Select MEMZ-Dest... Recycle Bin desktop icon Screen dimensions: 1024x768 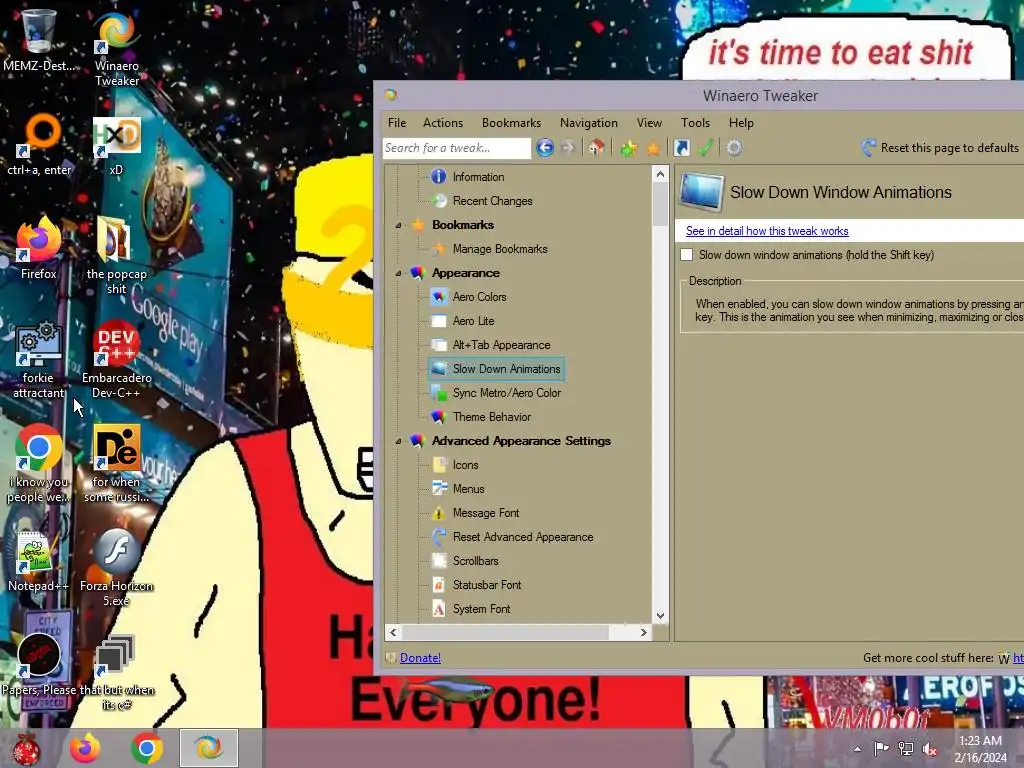(x=39, y=40)
